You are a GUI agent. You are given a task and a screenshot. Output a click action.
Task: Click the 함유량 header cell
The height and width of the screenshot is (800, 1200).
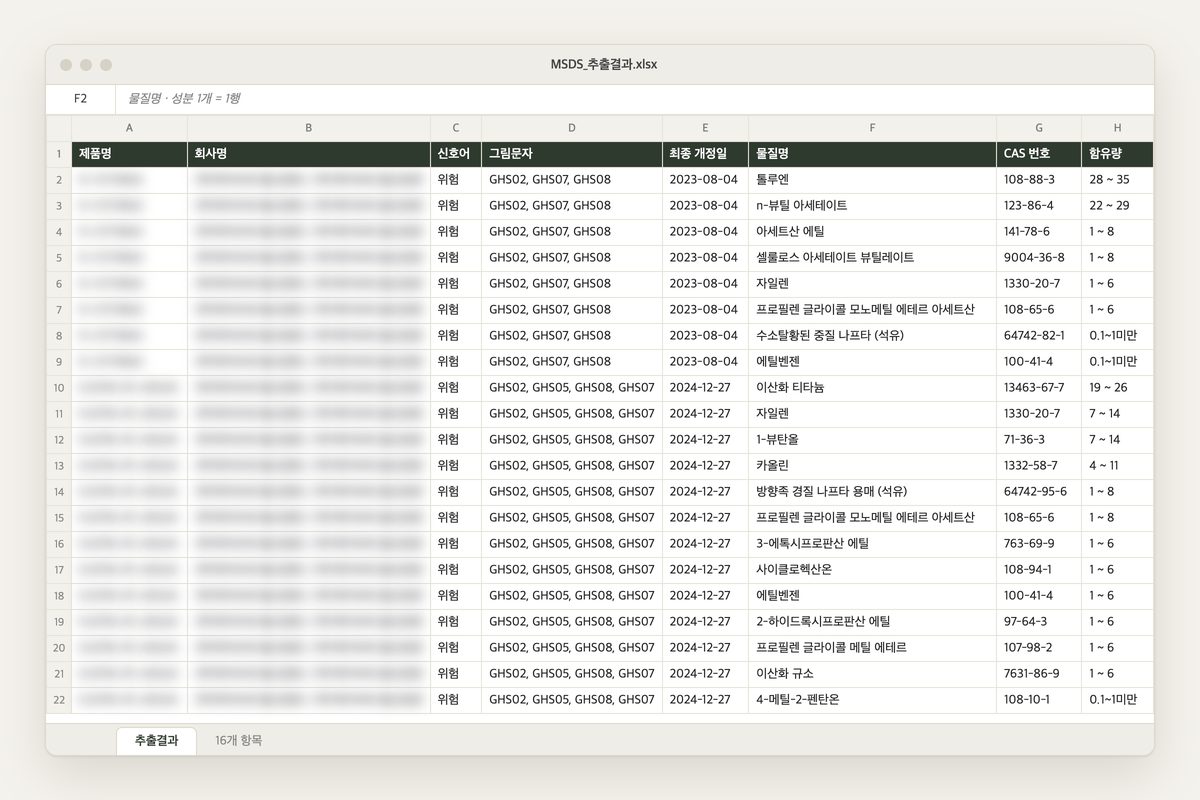coord(1117,154)
